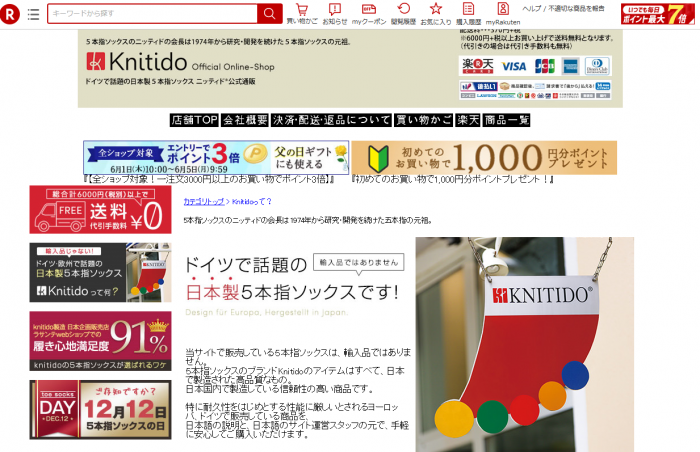Open the 楽天 nav menu item
The image size is (700, 452).
[467, 120]
